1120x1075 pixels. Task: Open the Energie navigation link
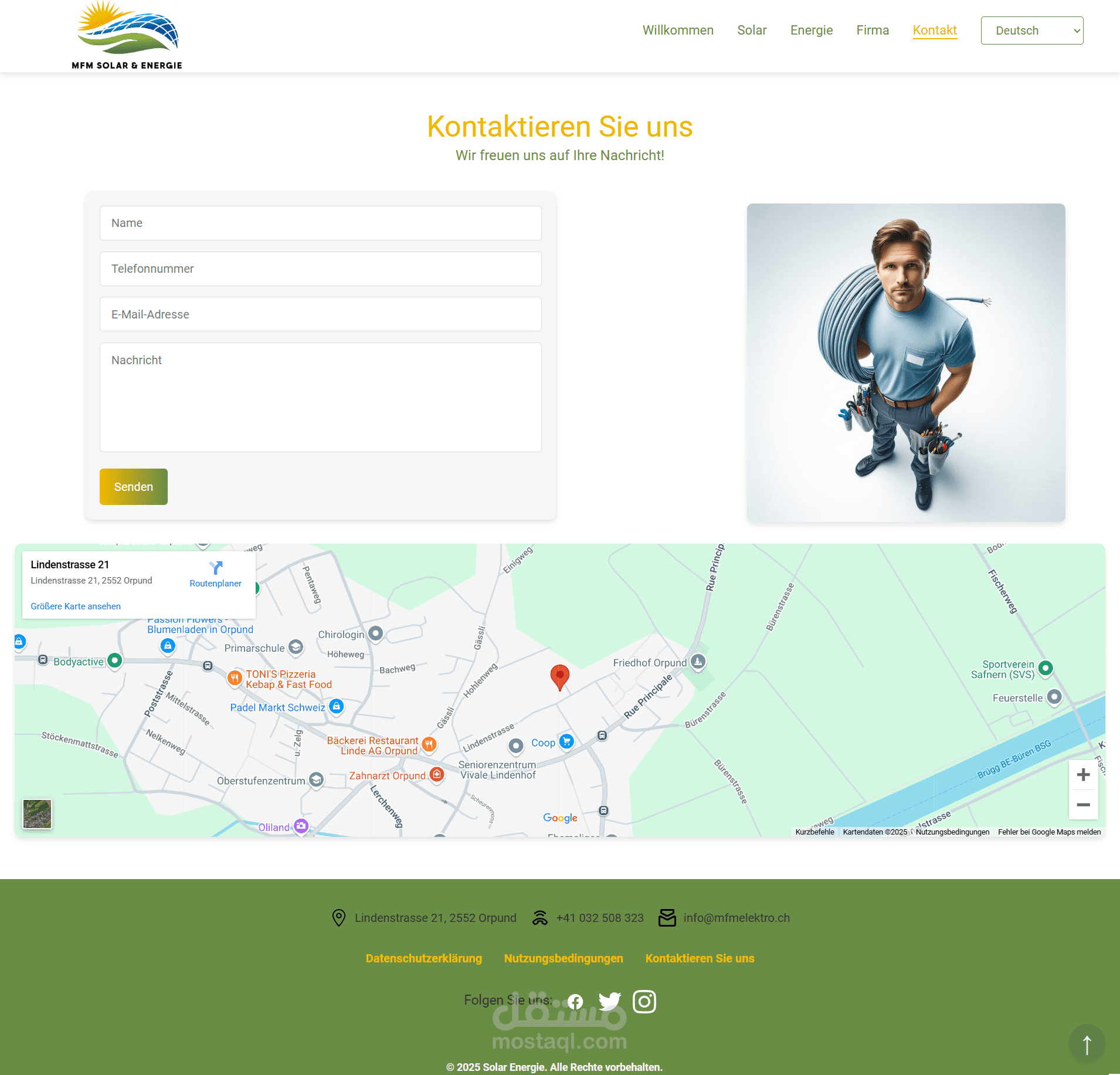(811, 30)
